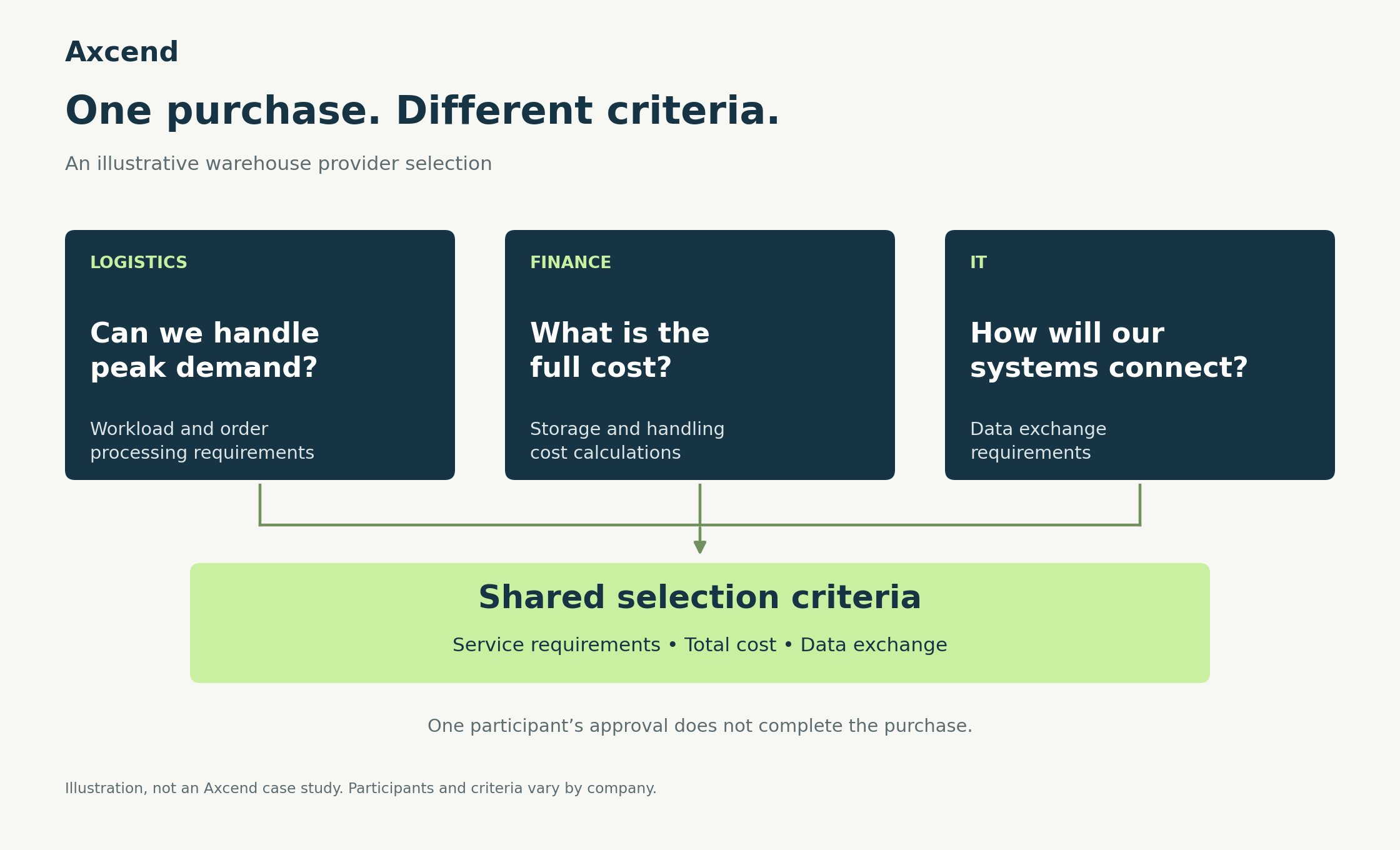Select the main headline 'One purchase. Different criteria.'

pos(422,111)
